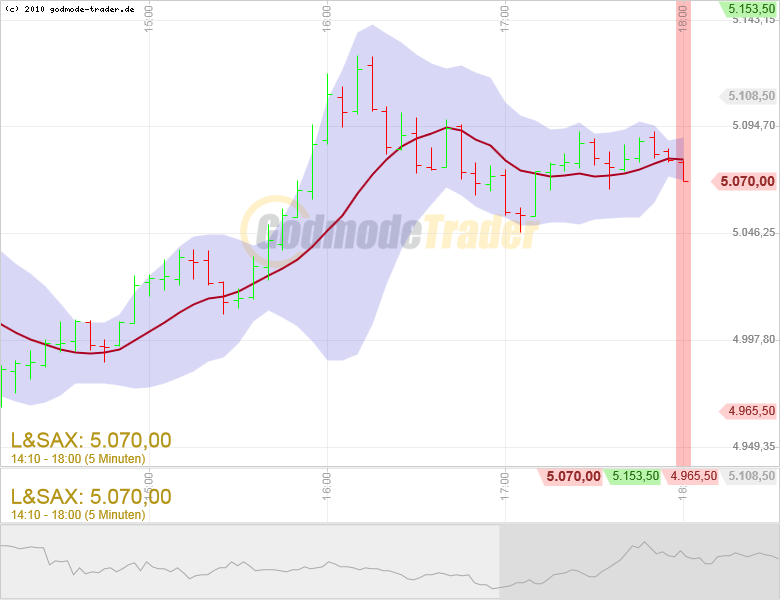Select the red 5.070,00 current price tag on the price axis
The height and width of the screenshot is (600, 780).
(x=744, y=181)
